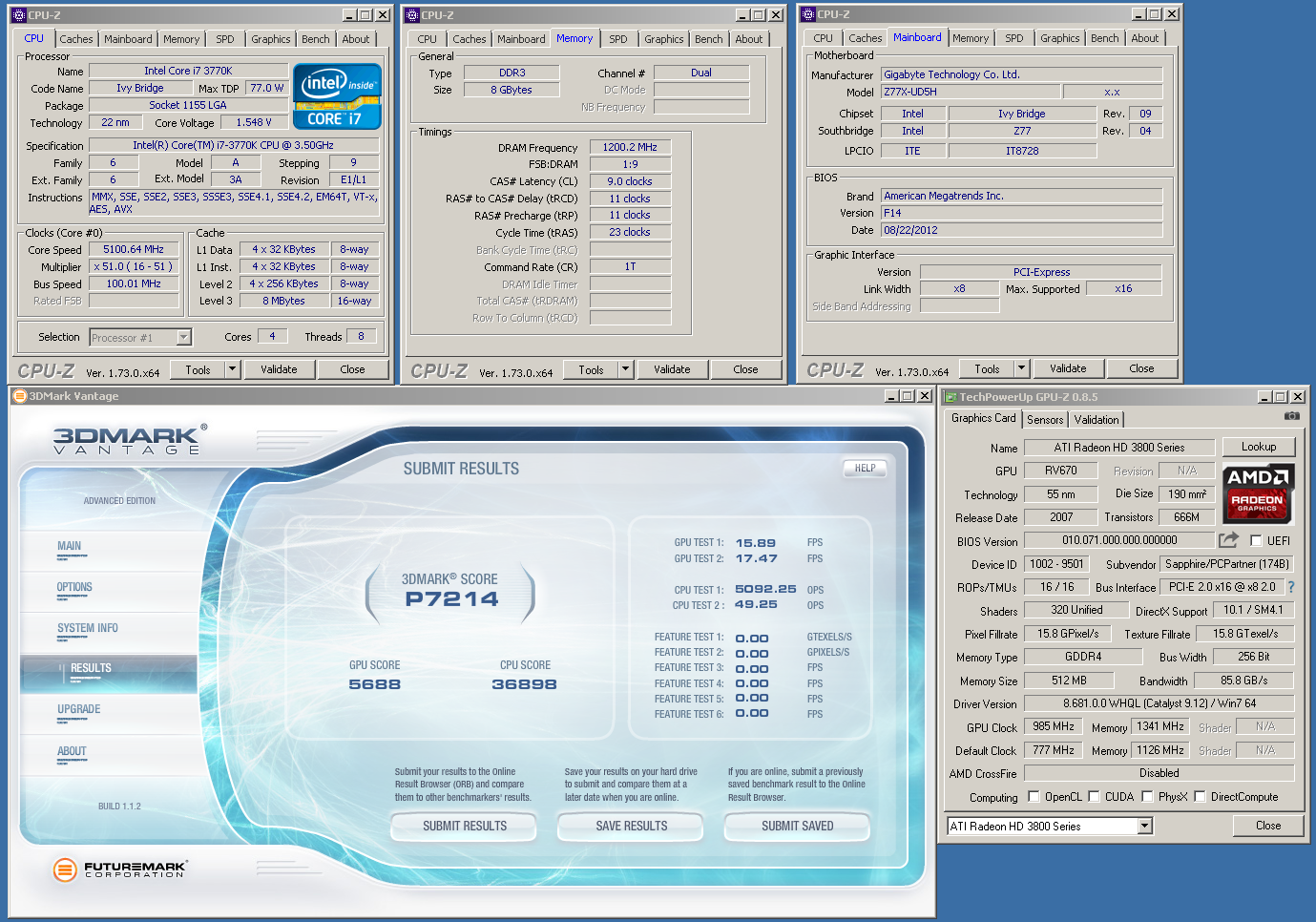Toggle the DirectCompute checkbox

click(1201, 796)
